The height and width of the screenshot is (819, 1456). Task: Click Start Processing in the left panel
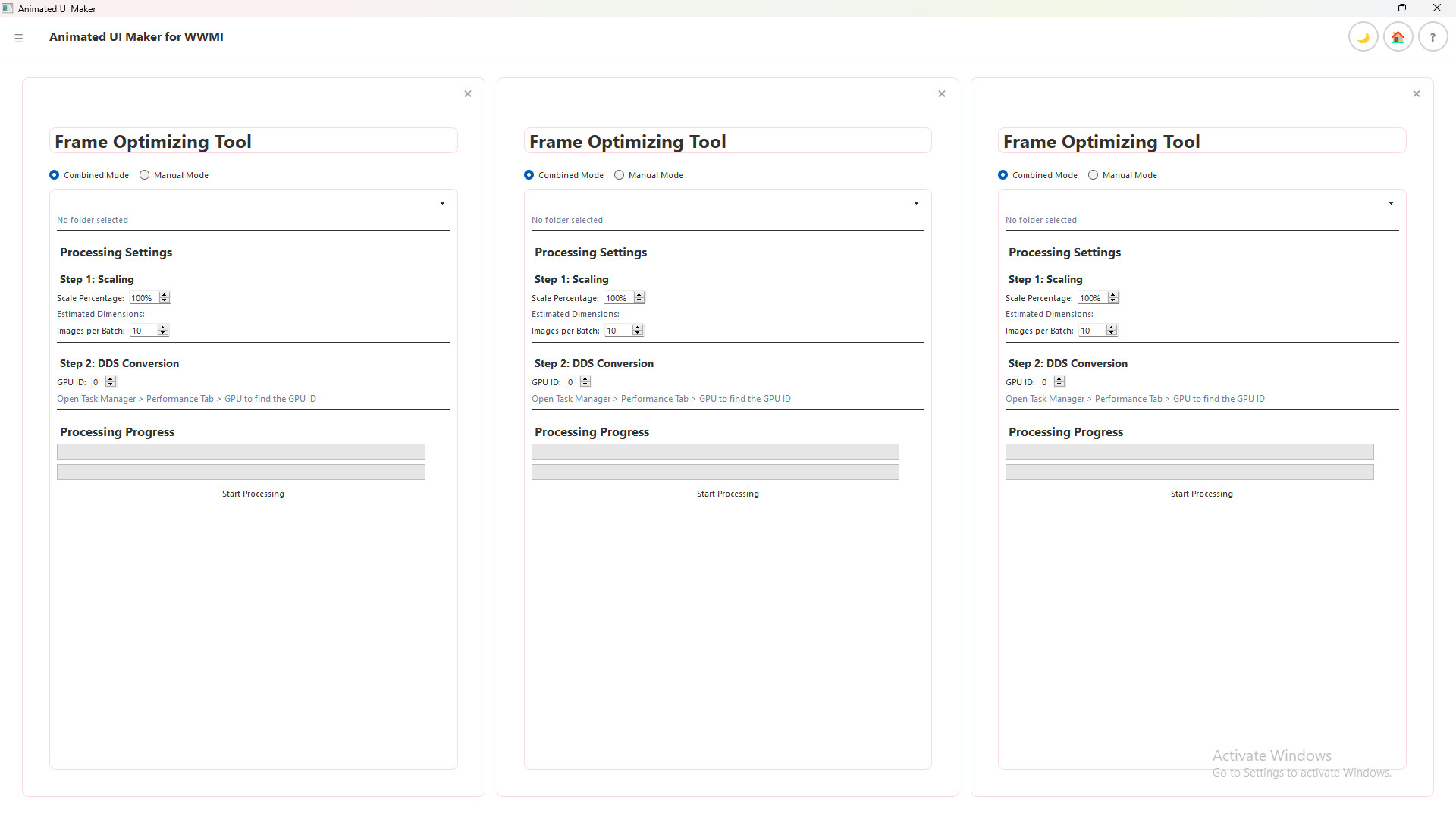(253, 494)
